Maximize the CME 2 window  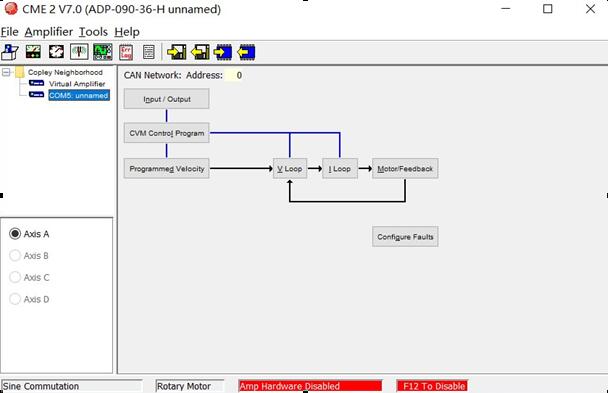click(x=548, y=9)
